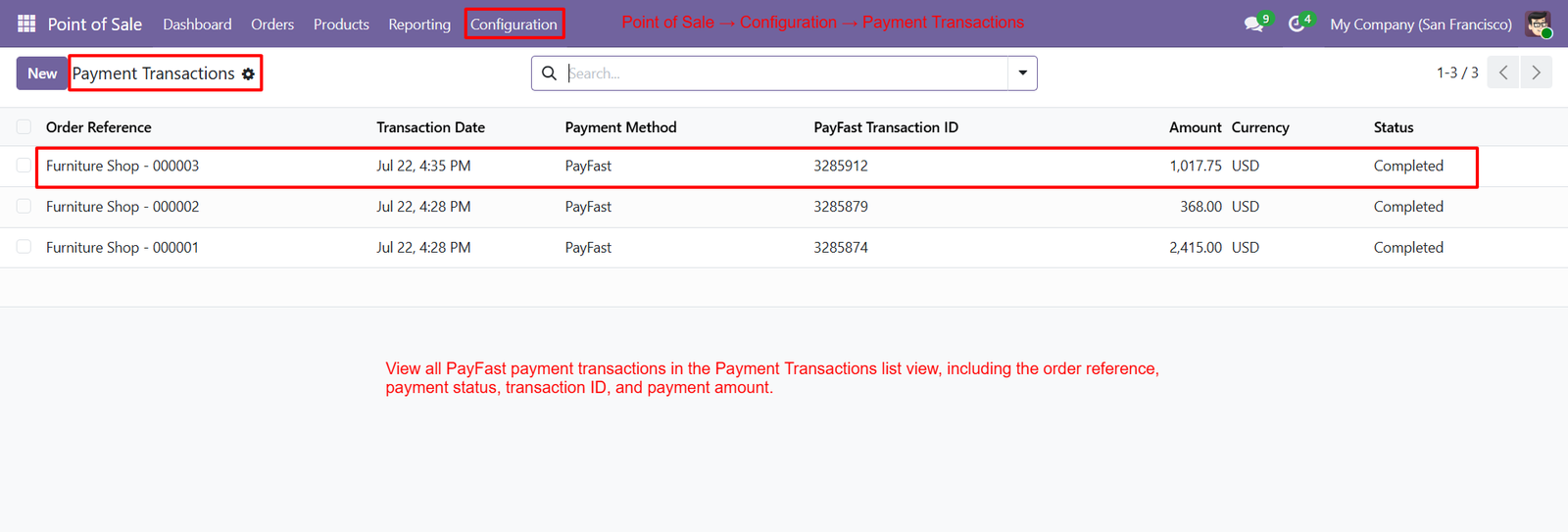The width and height of the screenshot is (1568, 532).
Task: Focus the Search input field
Action: 784,73
